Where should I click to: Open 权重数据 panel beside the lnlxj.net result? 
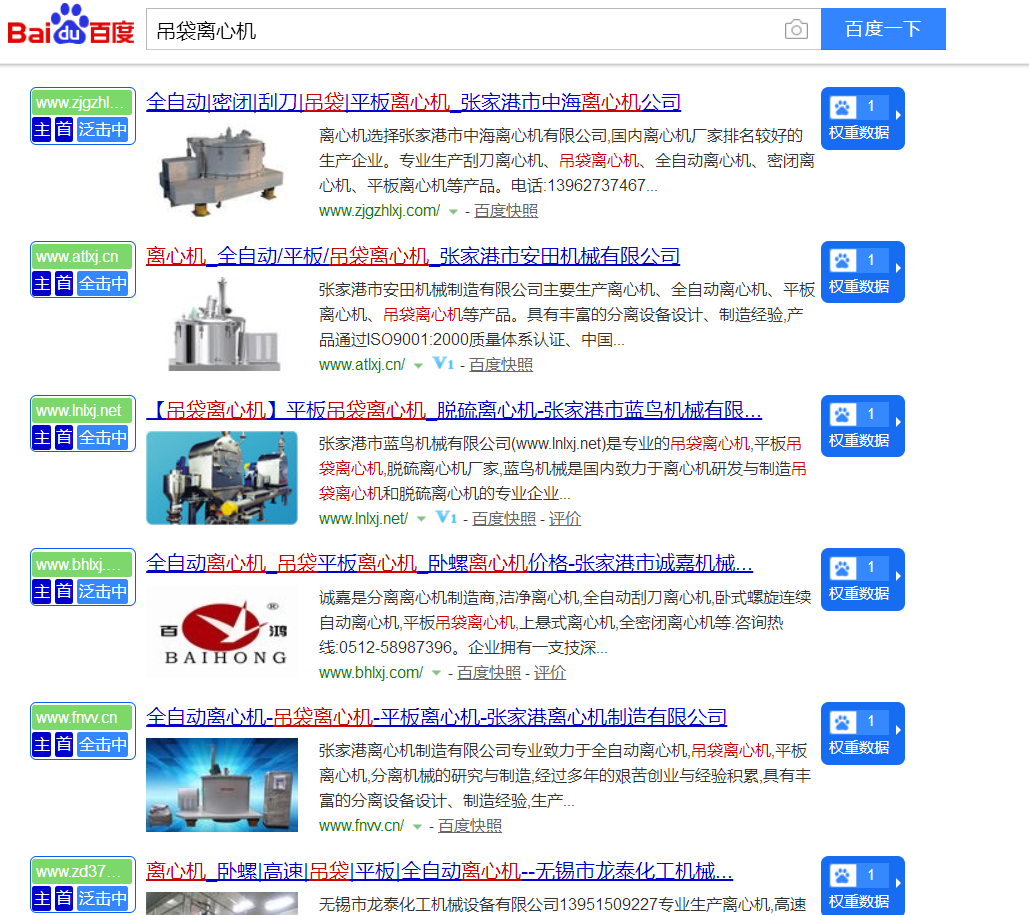click(862, 426)
